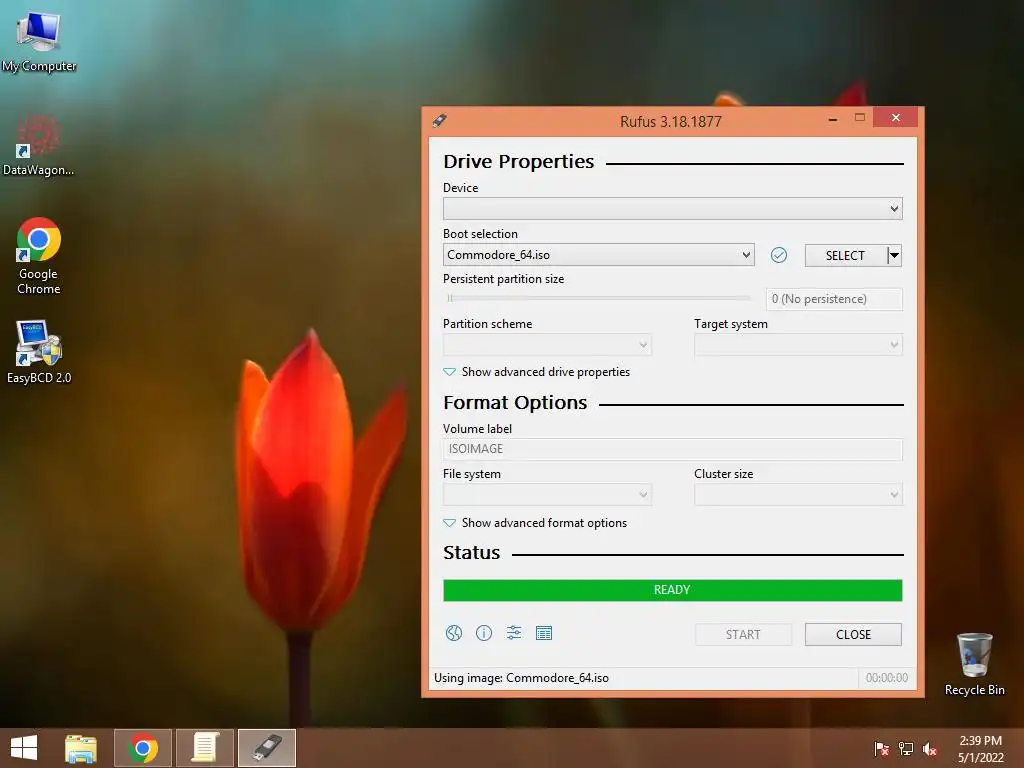Open Rufus language settings globe icon

(x=454, y=633)
